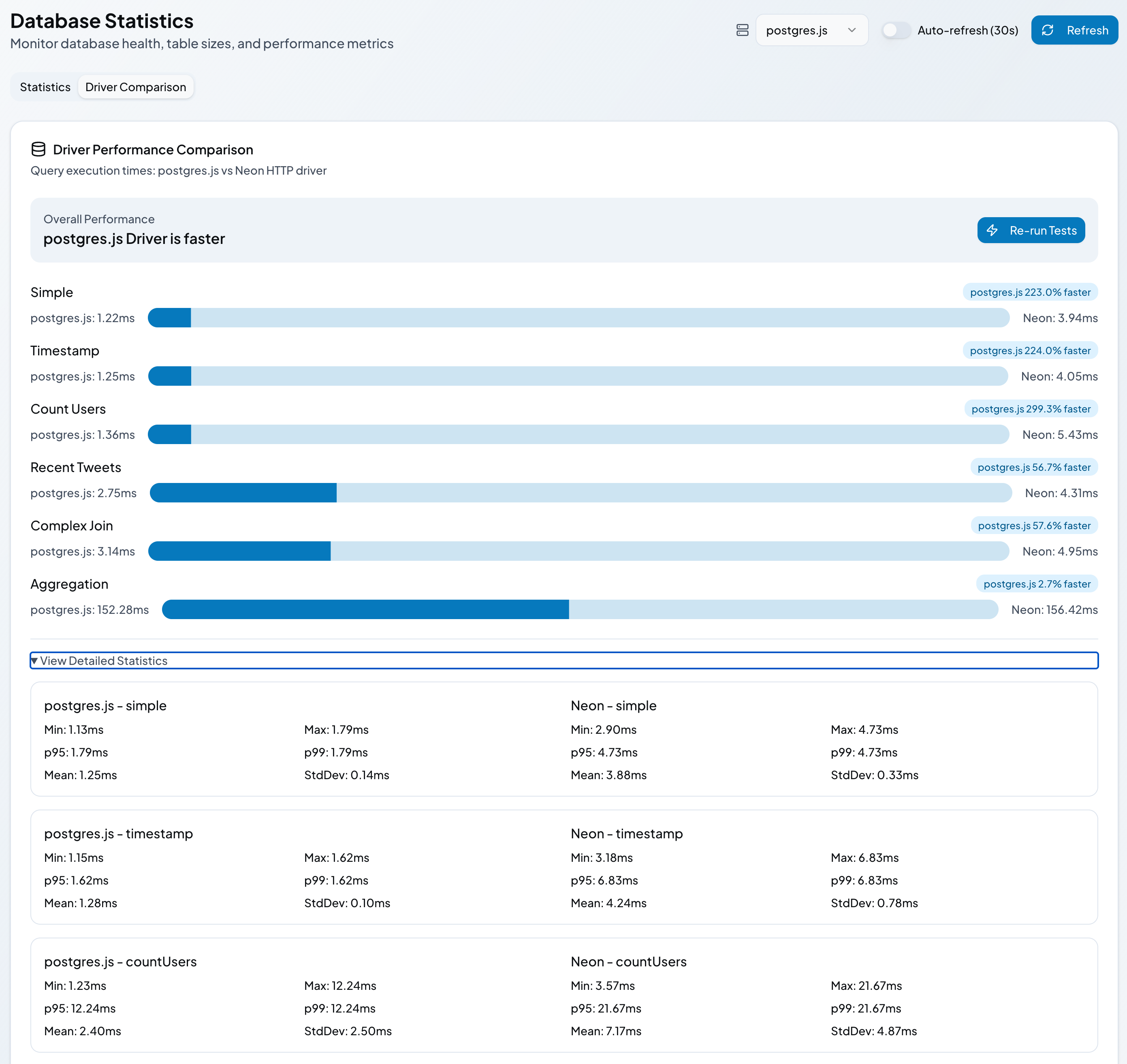Image resolution: width=1127 pixels, height=1064 pixels.
Task: Click the Recent Tweets progress bar
Action: point(581,493)
